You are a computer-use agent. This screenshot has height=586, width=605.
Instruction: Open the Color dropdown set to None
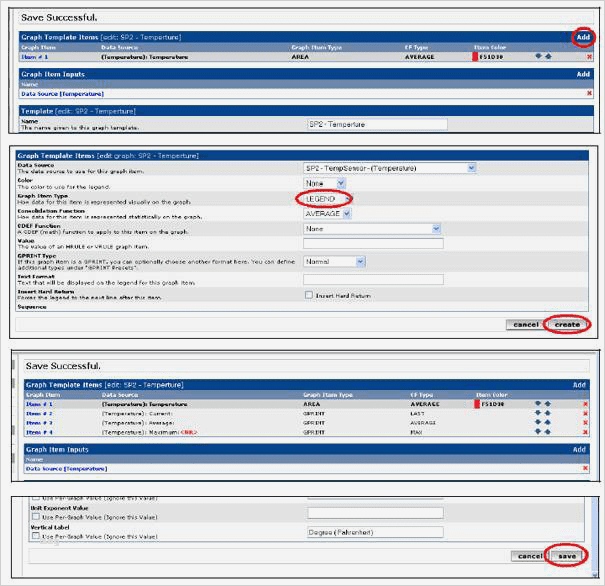(324, 183)
